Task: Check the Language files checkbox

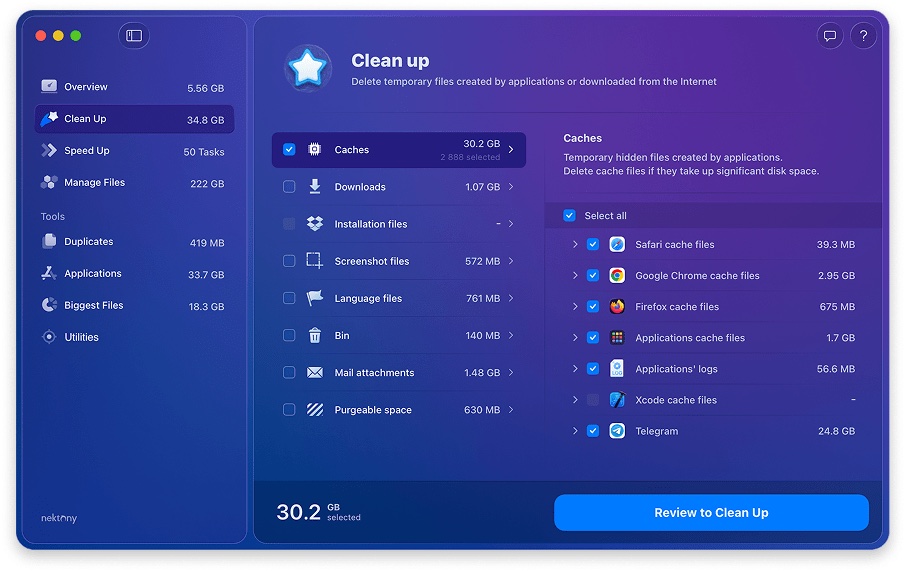Action: (289, 298)
